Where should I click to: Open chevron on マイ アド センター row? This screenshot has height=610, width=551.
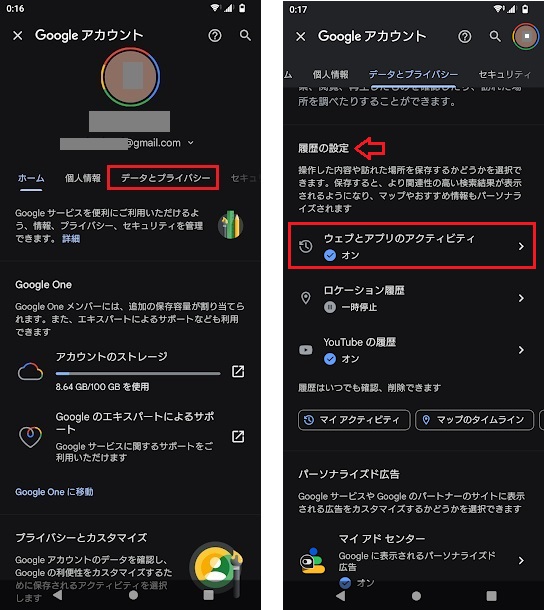point(521,560)
